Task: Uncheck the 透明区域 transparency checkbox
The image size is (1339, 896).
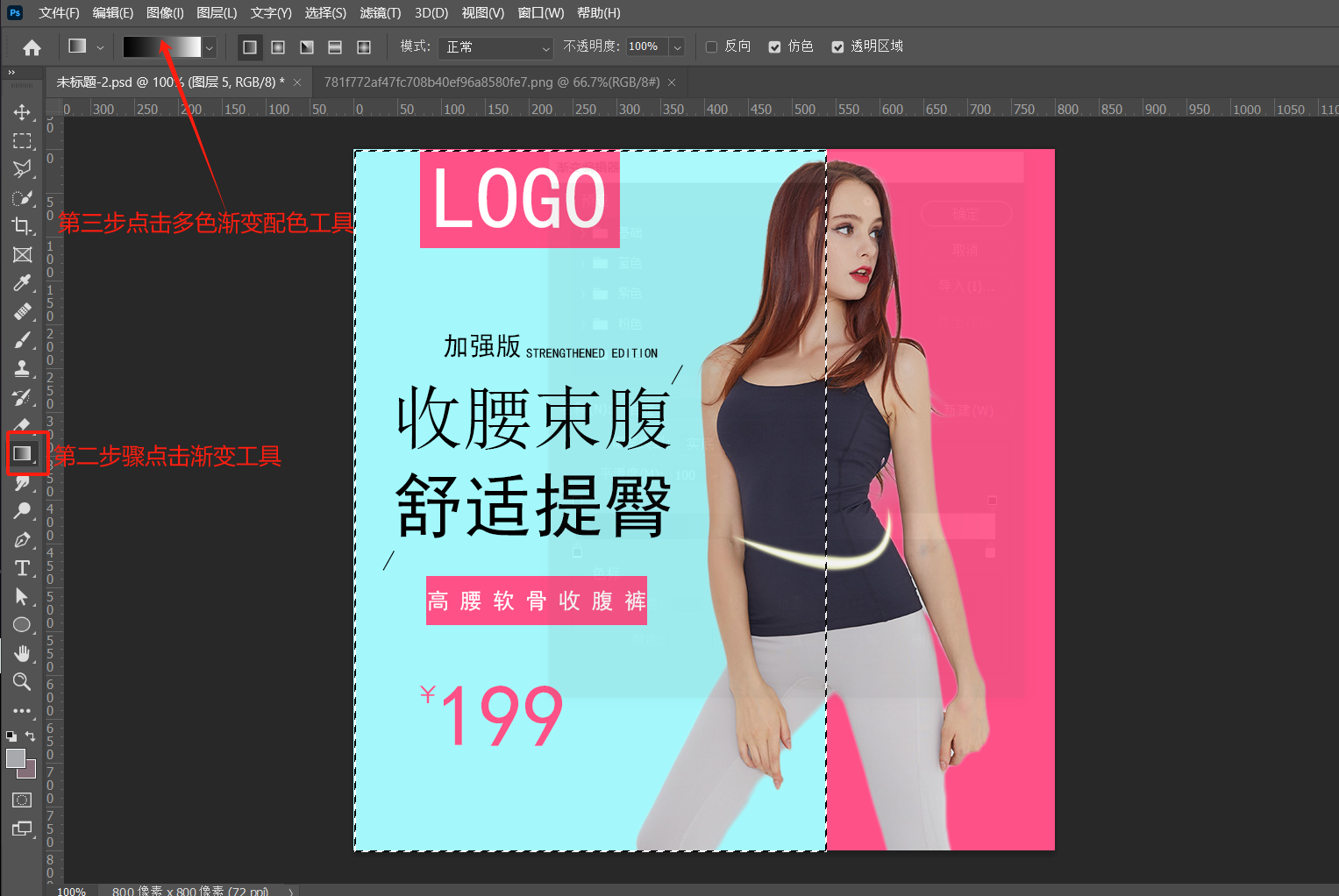Action: [x=837, y=46]
